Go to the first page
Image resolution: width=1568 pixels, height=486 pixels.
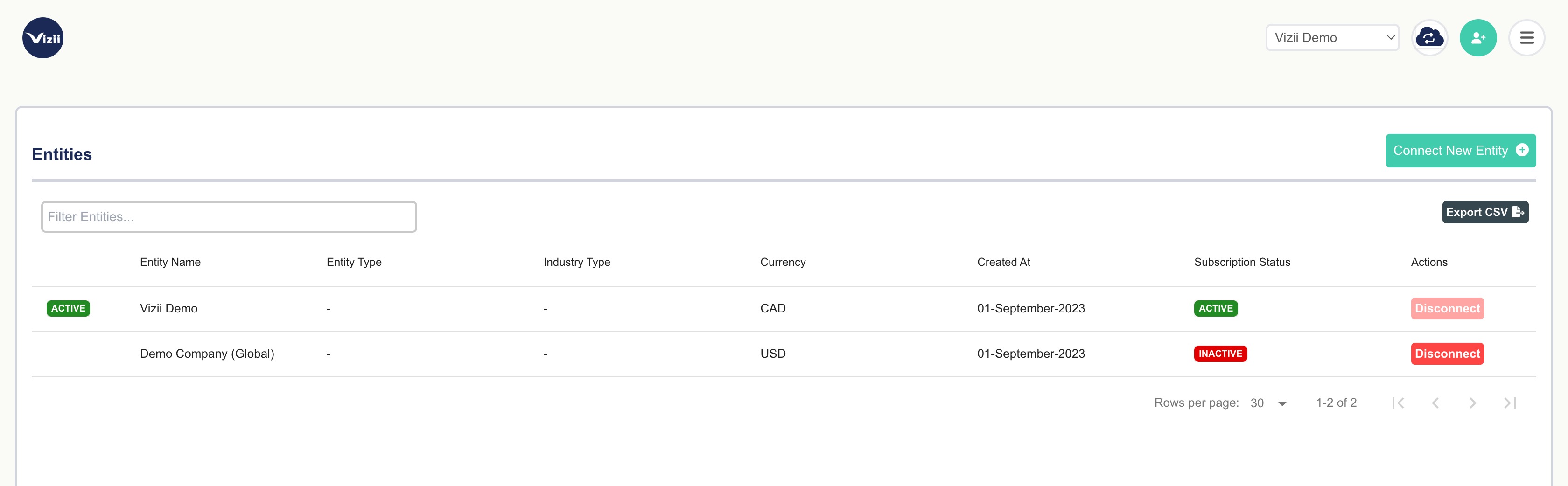coord(1398,403)
